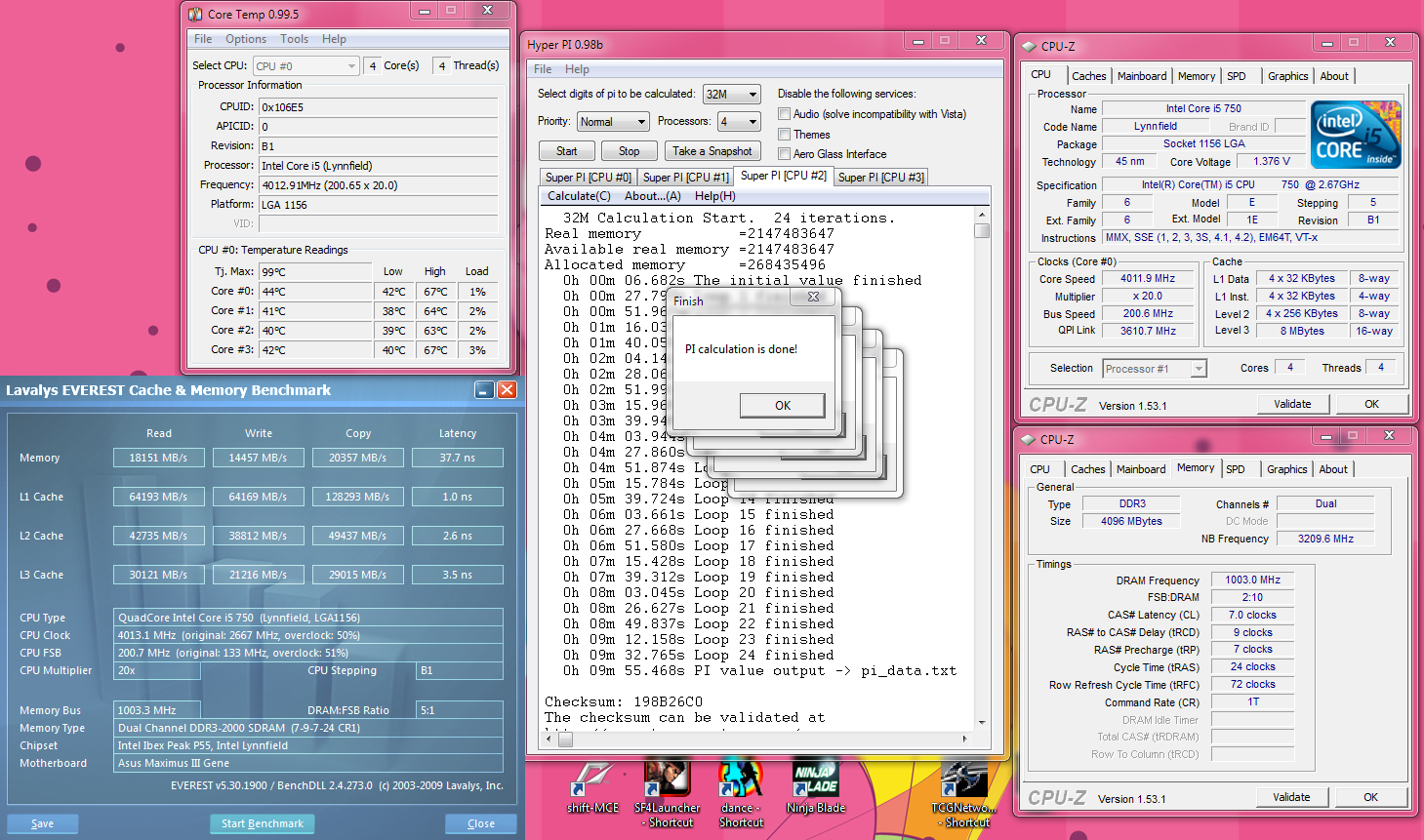Click the L3 Cache Latency value 3.5 ns
The height and width of the screenshot is (840, 1424).
(457, 575)
